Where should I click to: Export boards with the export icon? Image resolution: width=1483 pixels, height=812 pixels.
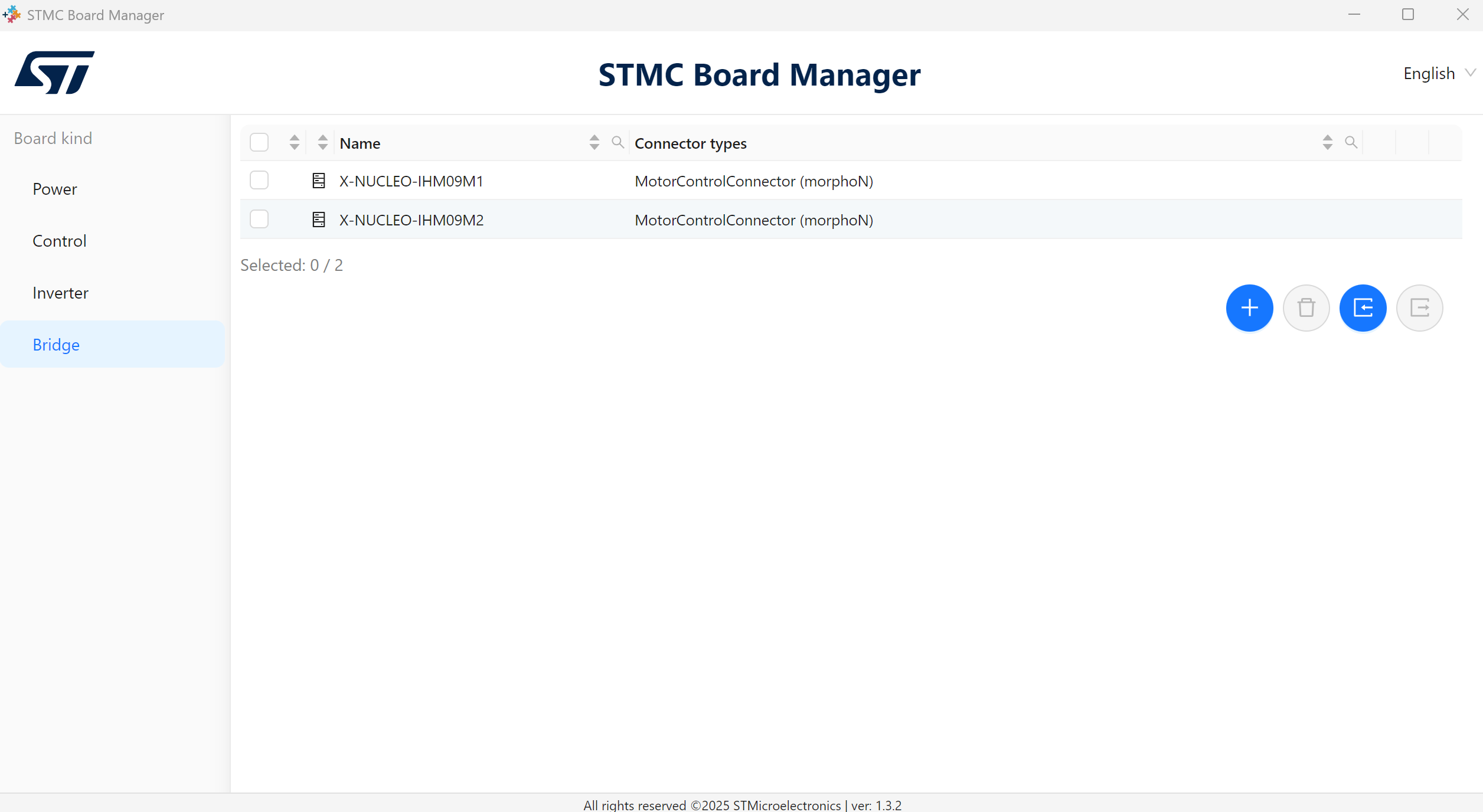(1420, 307)
